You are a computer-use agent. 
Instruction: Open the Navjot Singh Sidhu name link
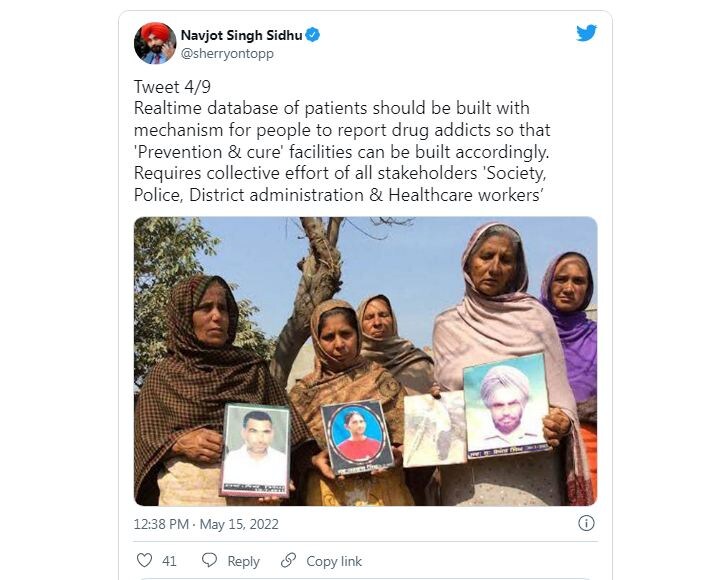pos(241,35)
